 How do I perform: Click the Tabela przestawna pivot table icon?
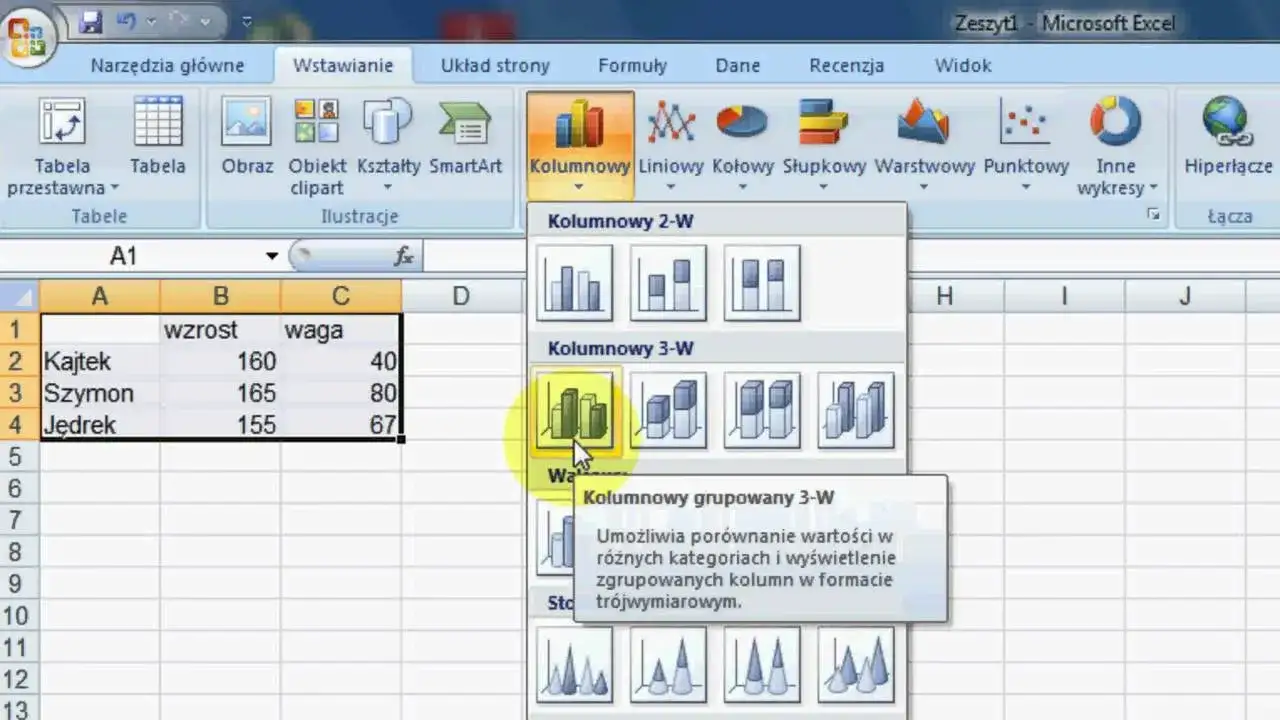(61, 123)
